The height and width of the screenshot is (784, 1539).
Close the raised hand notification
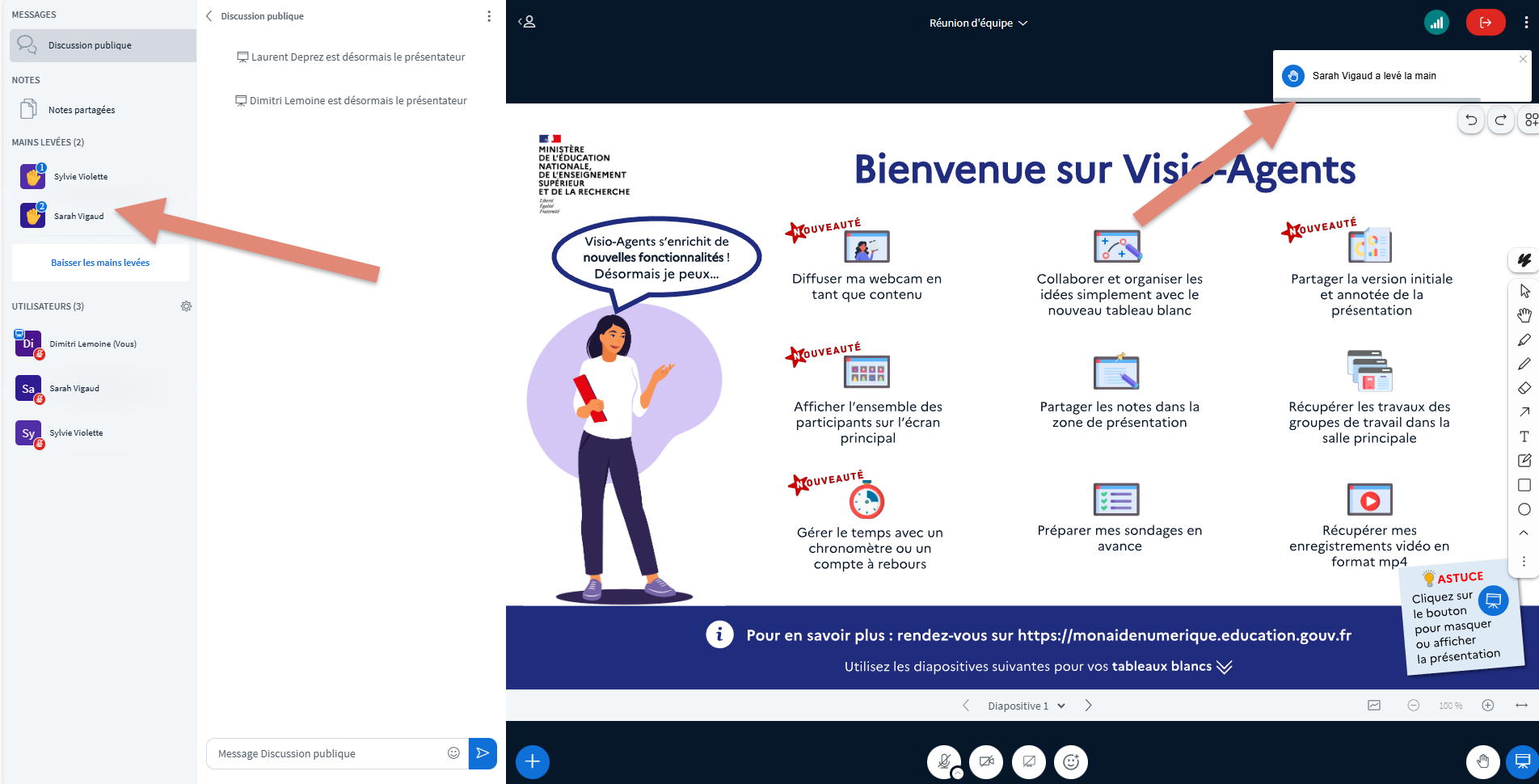tap(1523, 59)
